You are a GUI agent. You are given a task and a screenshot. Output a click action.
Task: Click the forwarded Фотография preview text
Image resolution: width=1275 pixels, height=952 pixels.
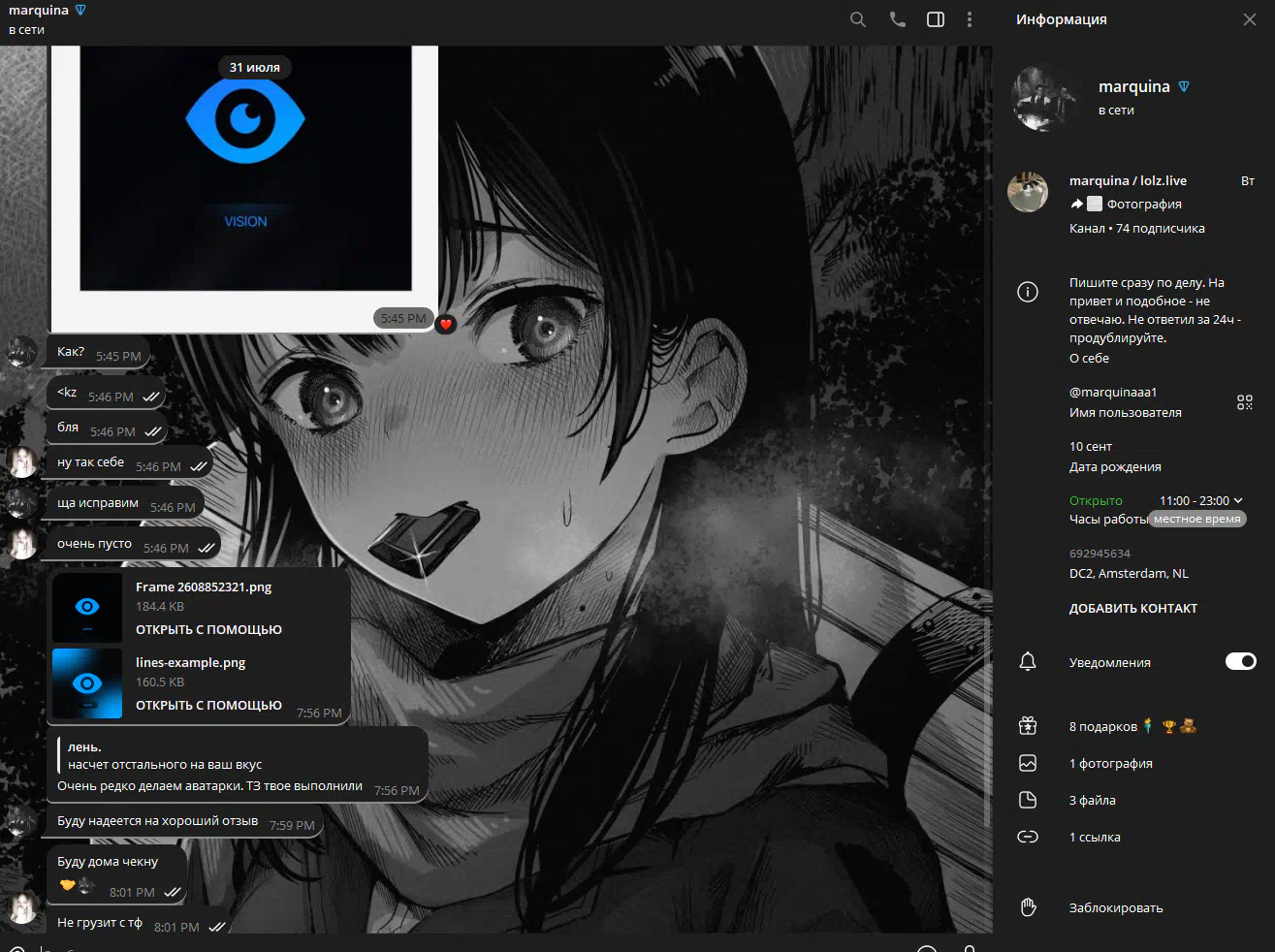(x=1144, y=204)
